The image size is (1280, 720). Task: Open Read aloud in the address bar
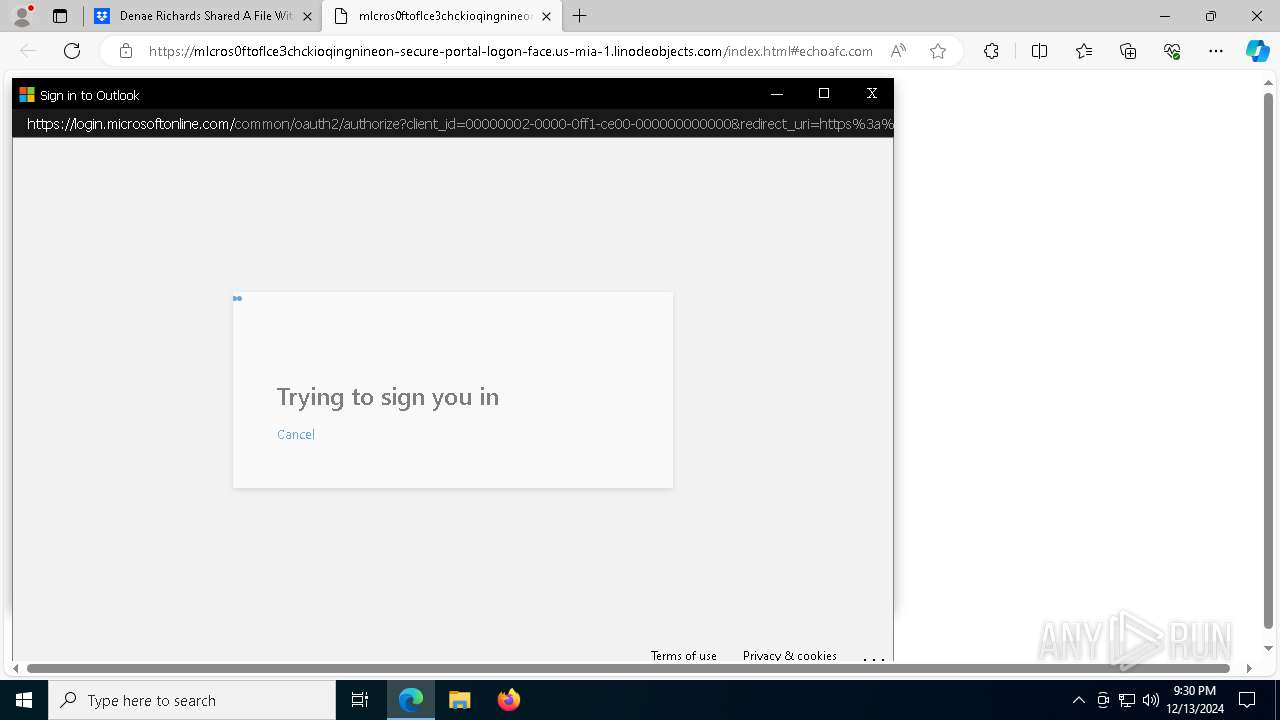click(898, 51)
